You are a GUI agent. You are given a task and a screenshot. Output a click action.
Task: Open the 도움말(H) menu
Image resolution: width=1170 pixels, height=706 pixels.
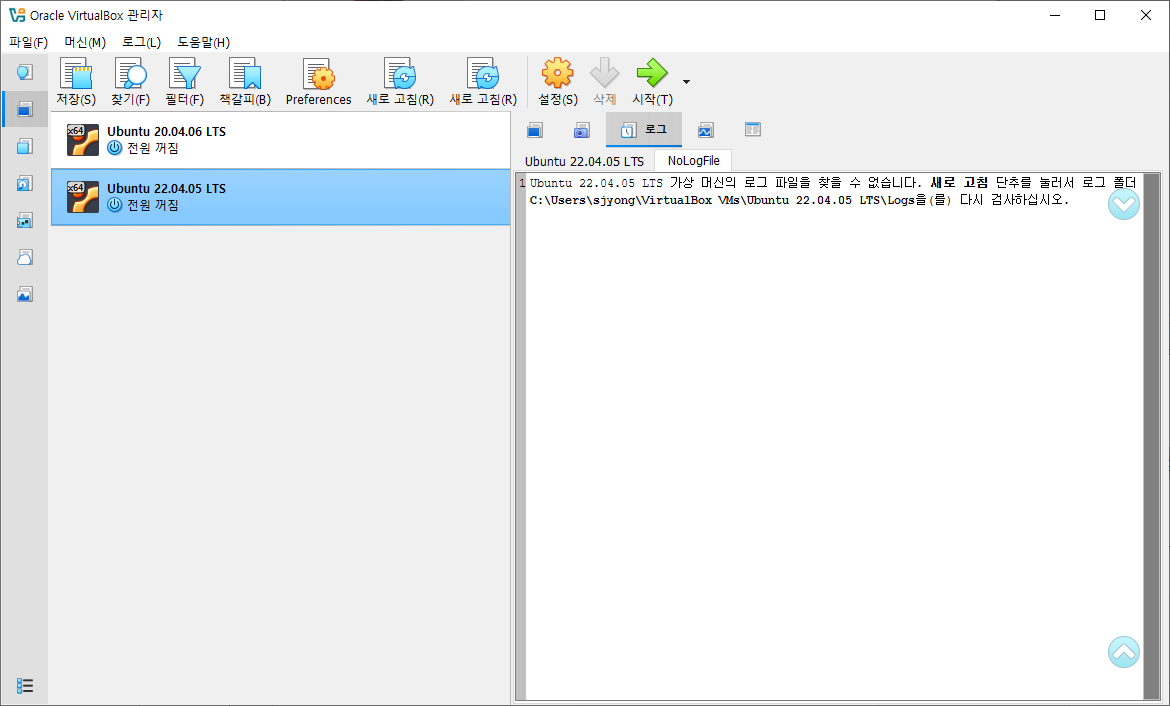point(204,43)
